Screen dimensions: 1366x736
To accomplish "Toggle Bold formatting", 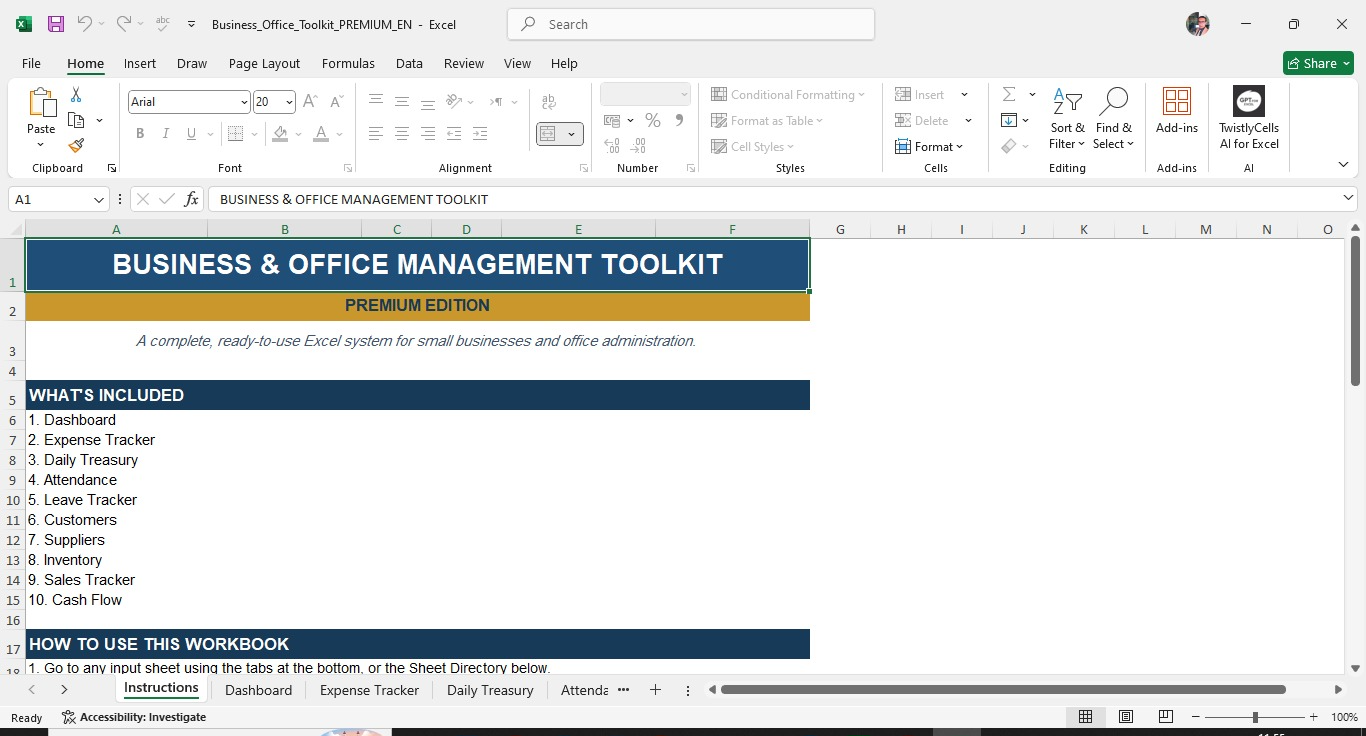I will [140, 134].
